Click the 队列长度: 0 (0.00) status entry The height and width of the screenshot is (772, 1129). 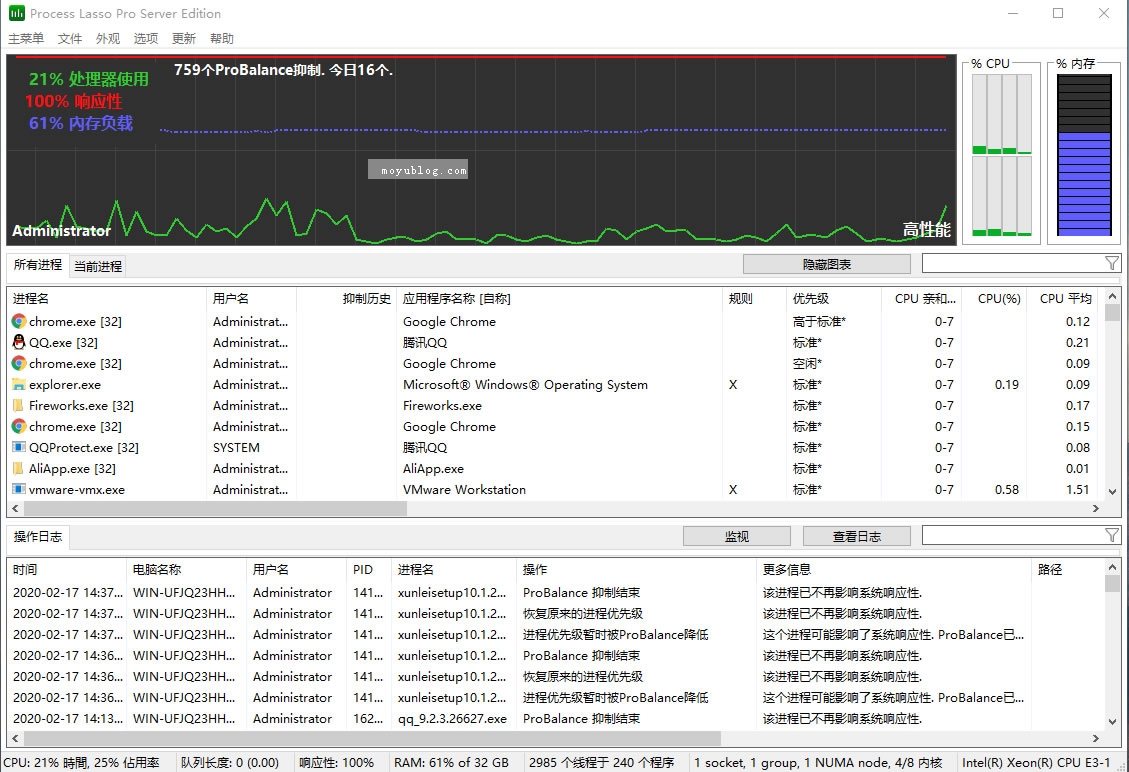tap(230, 762)
